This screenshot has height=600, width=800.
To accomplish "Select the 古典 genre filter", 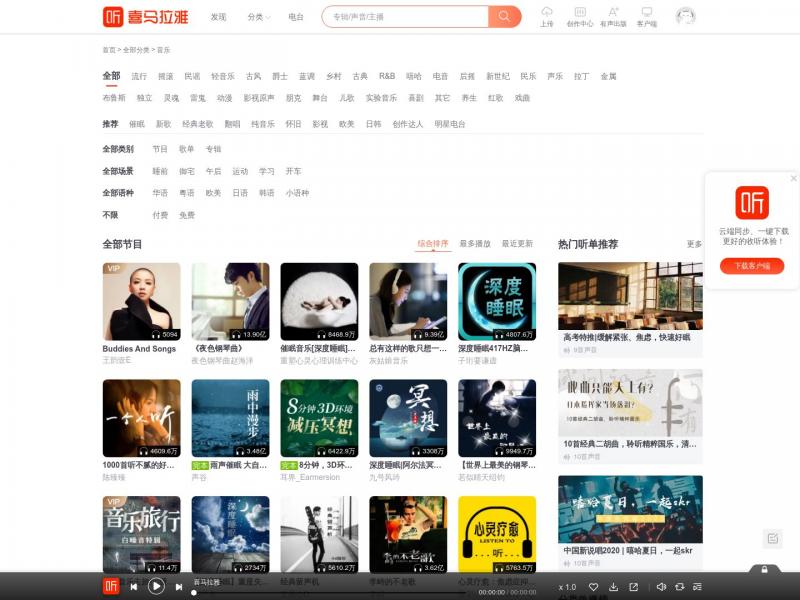I will point(360,76).
